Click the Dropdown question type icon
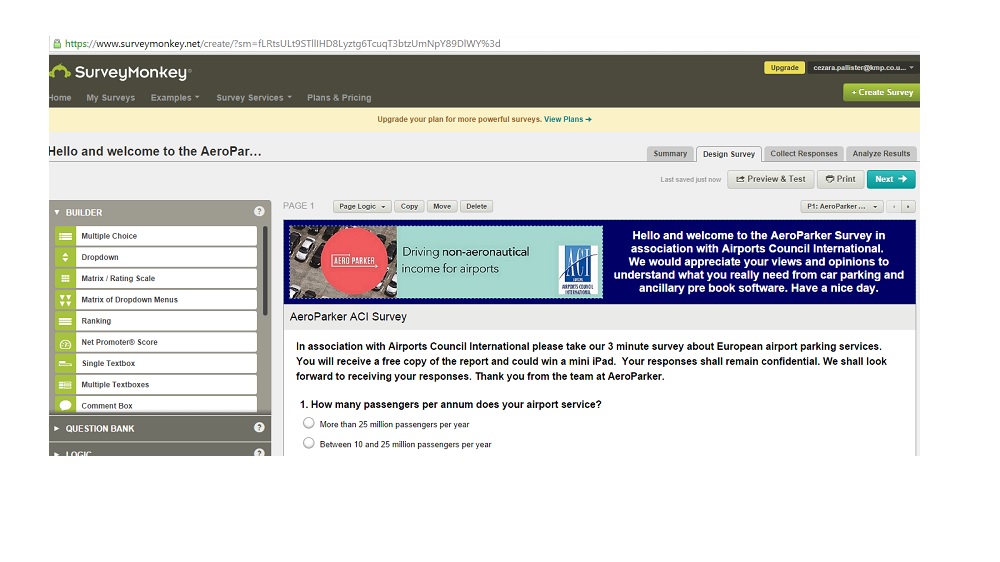Viewport: 1000px width, 562px height. tap(65, 257)
